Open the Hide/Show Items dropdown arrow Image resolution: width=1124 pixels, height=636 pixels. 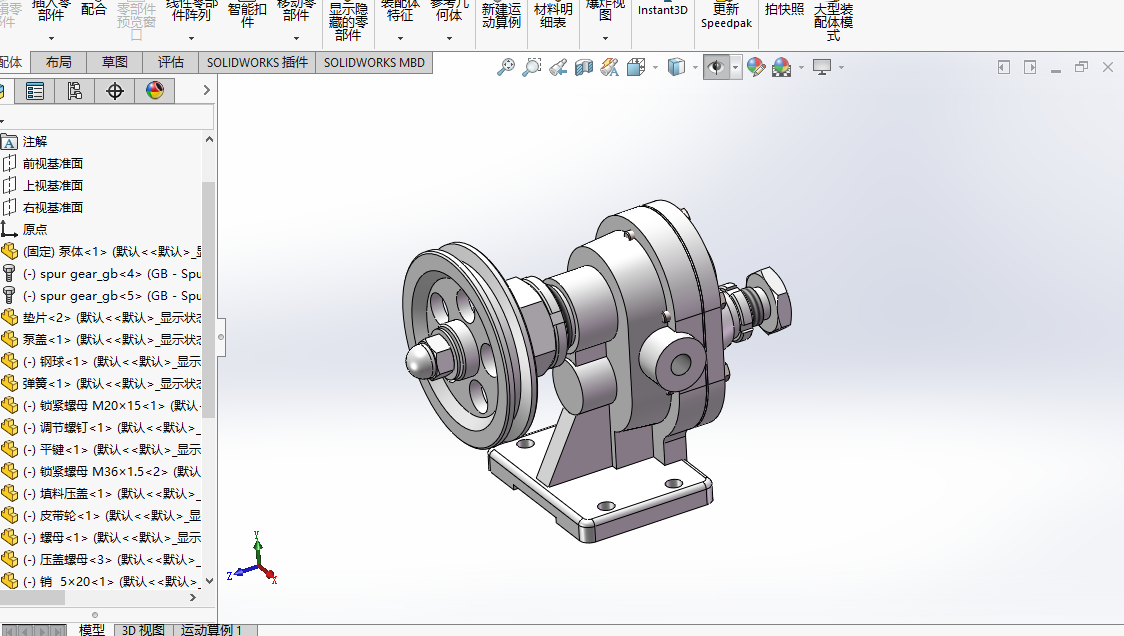[735, 67]
